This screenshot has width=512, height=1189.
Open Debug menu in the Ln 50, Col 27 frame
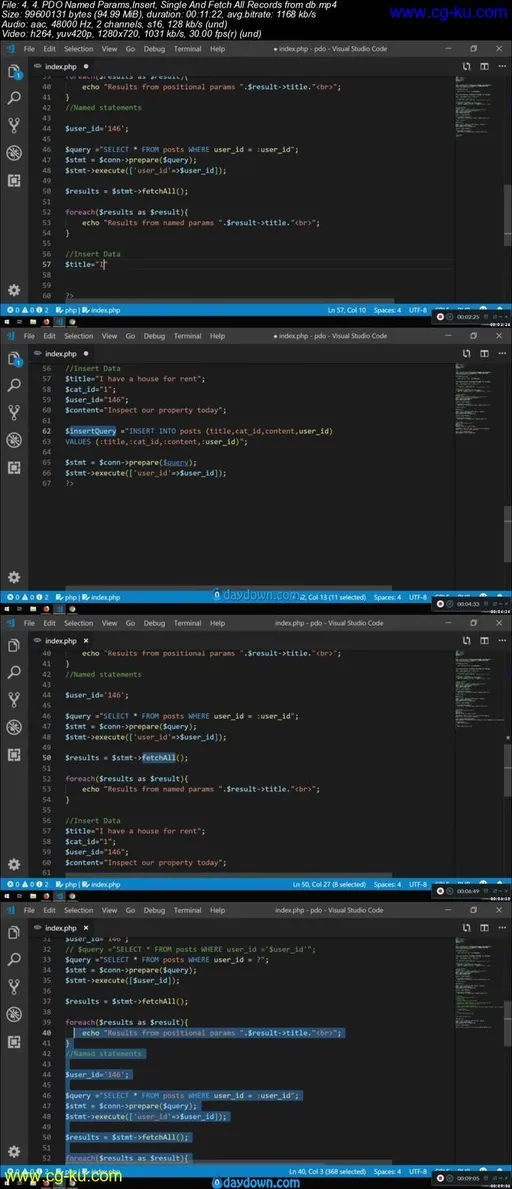click(x=154, y=623)
